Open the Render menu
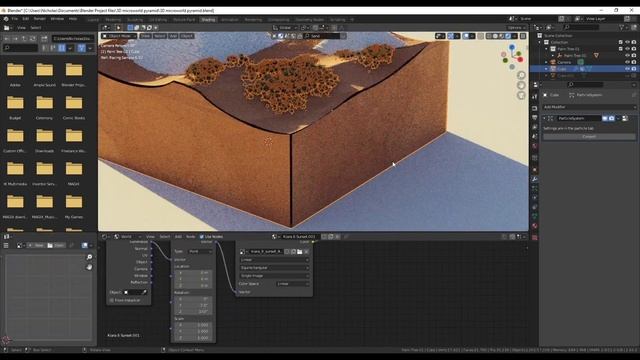Viewport: 640px width, 360px height. click(x=40, y=19)
